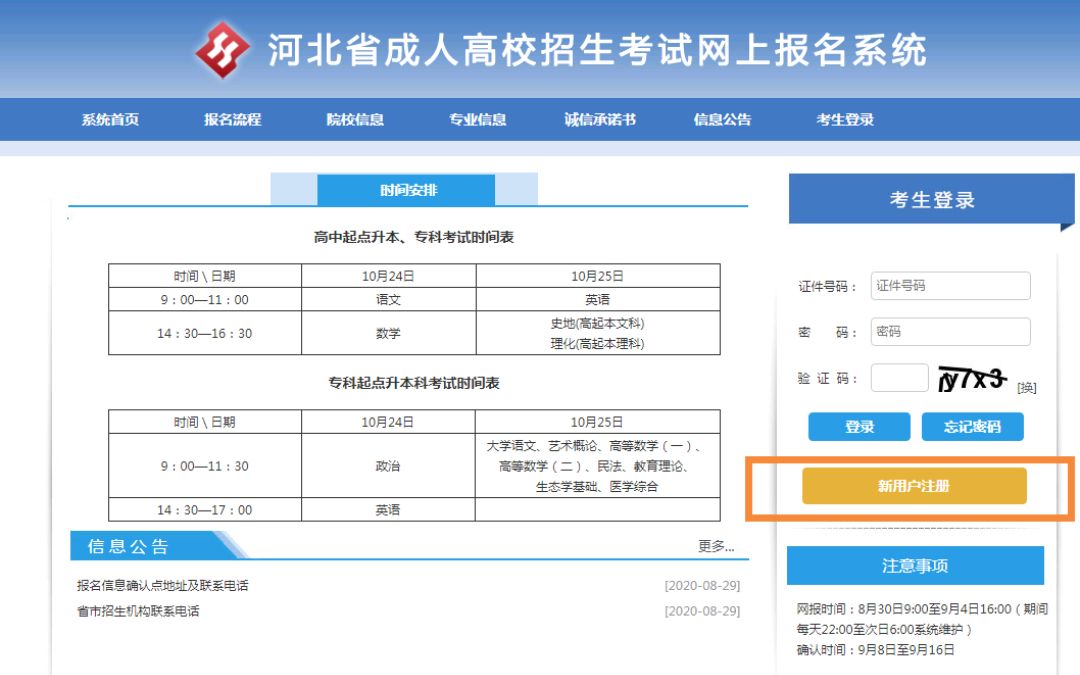Click the 忘记密码 button

[x=973, y=426]
